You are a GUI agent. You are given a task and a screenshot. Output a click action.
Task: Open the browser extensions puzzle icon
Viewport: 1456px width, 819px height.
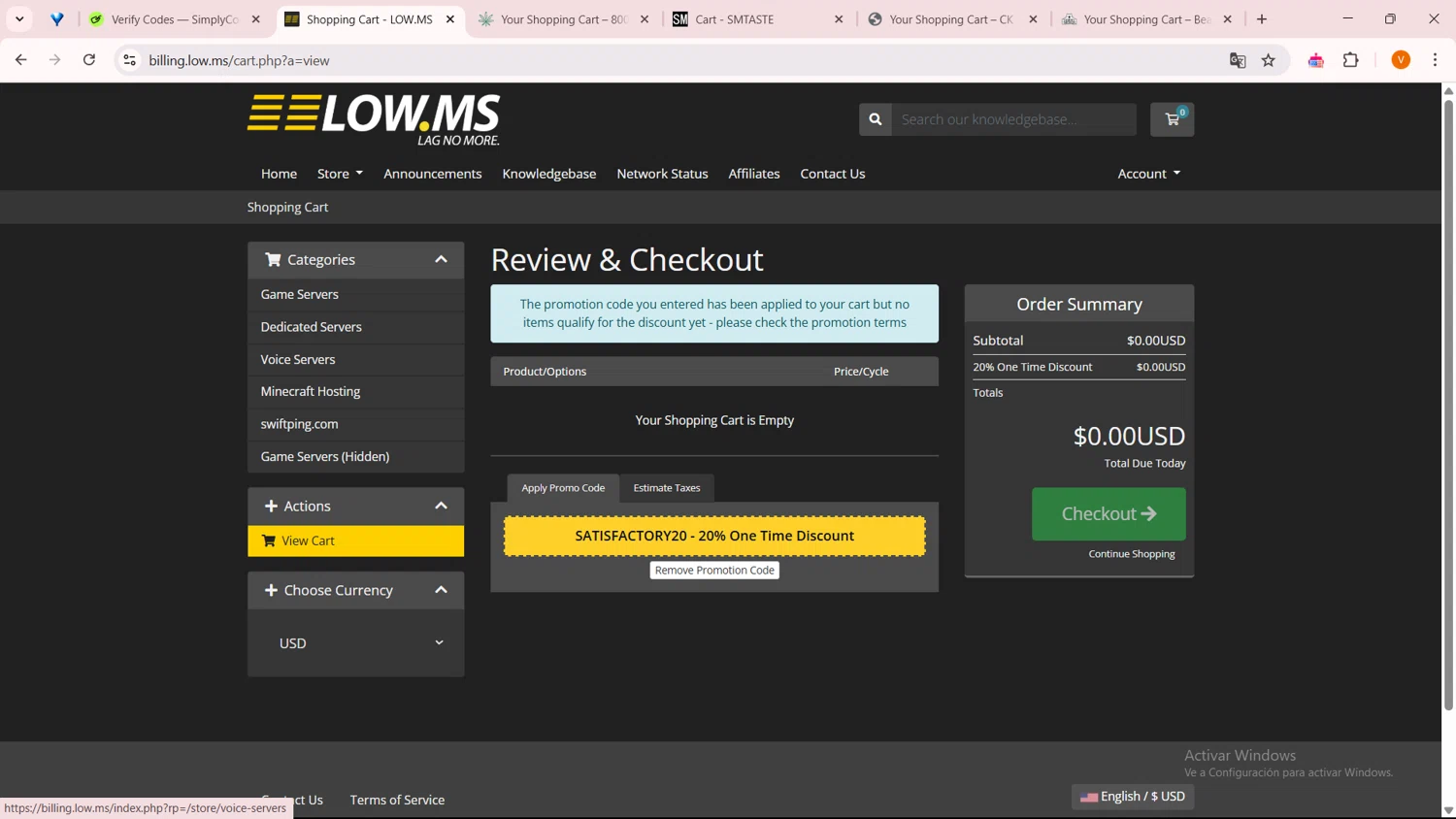click(1350, 60)
